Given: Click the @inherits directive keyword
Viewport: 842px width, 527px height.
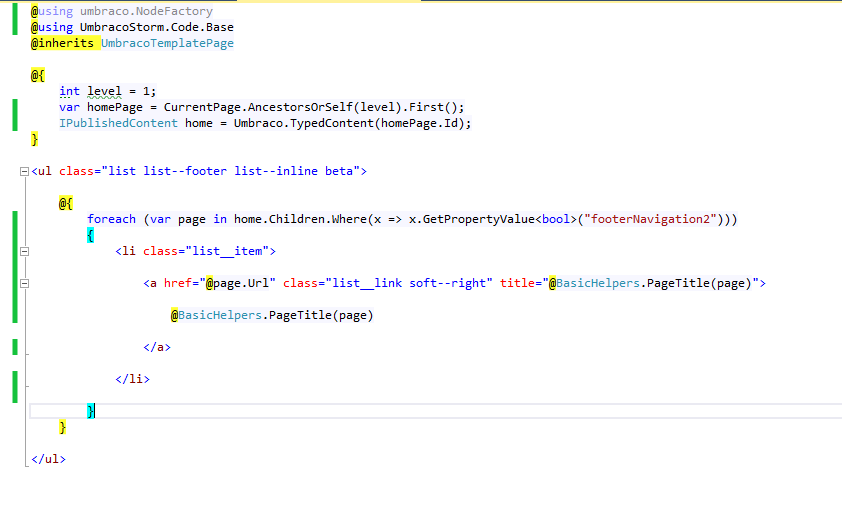Looking at the screenshot, I should 62,43.
